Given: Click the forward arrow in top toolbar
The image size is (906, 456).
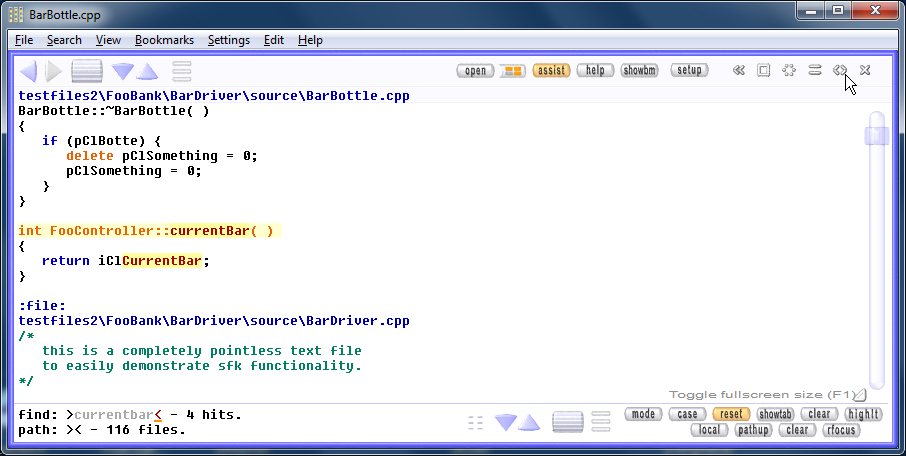Looking at the screenshot, I should [53, 71].
